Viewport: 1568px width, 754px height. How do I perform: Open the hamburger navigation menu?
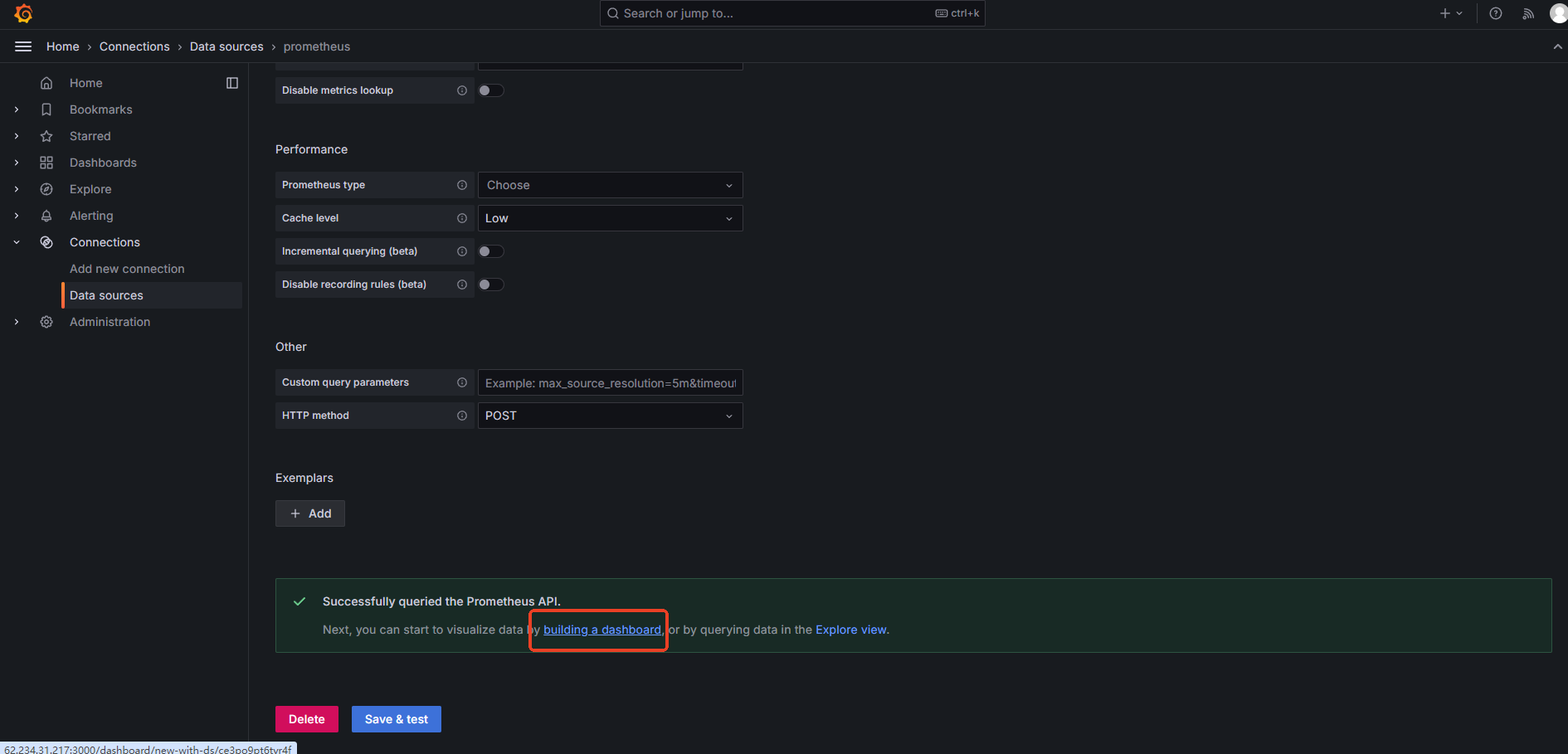tap(23, 46)
